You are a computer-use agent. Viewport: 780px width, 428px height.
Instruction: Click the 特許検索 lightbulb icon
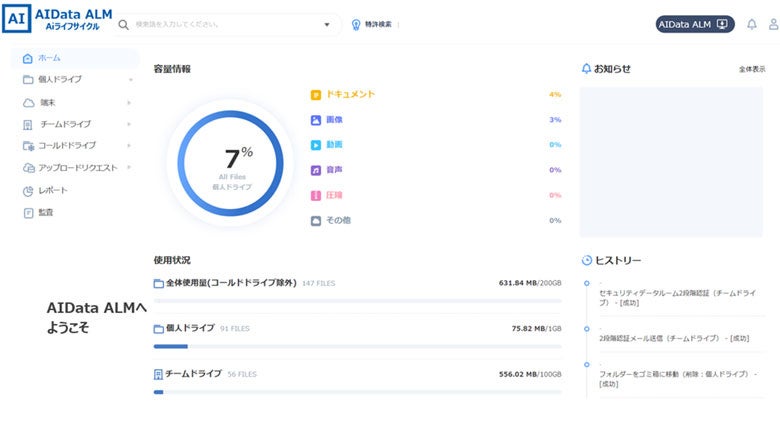click(x=355, y=24)
